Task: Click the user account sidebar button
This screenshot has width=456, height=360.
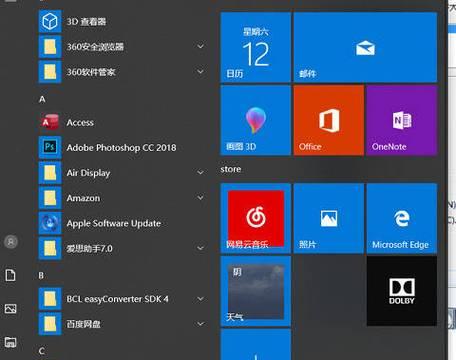Action: 11,242
